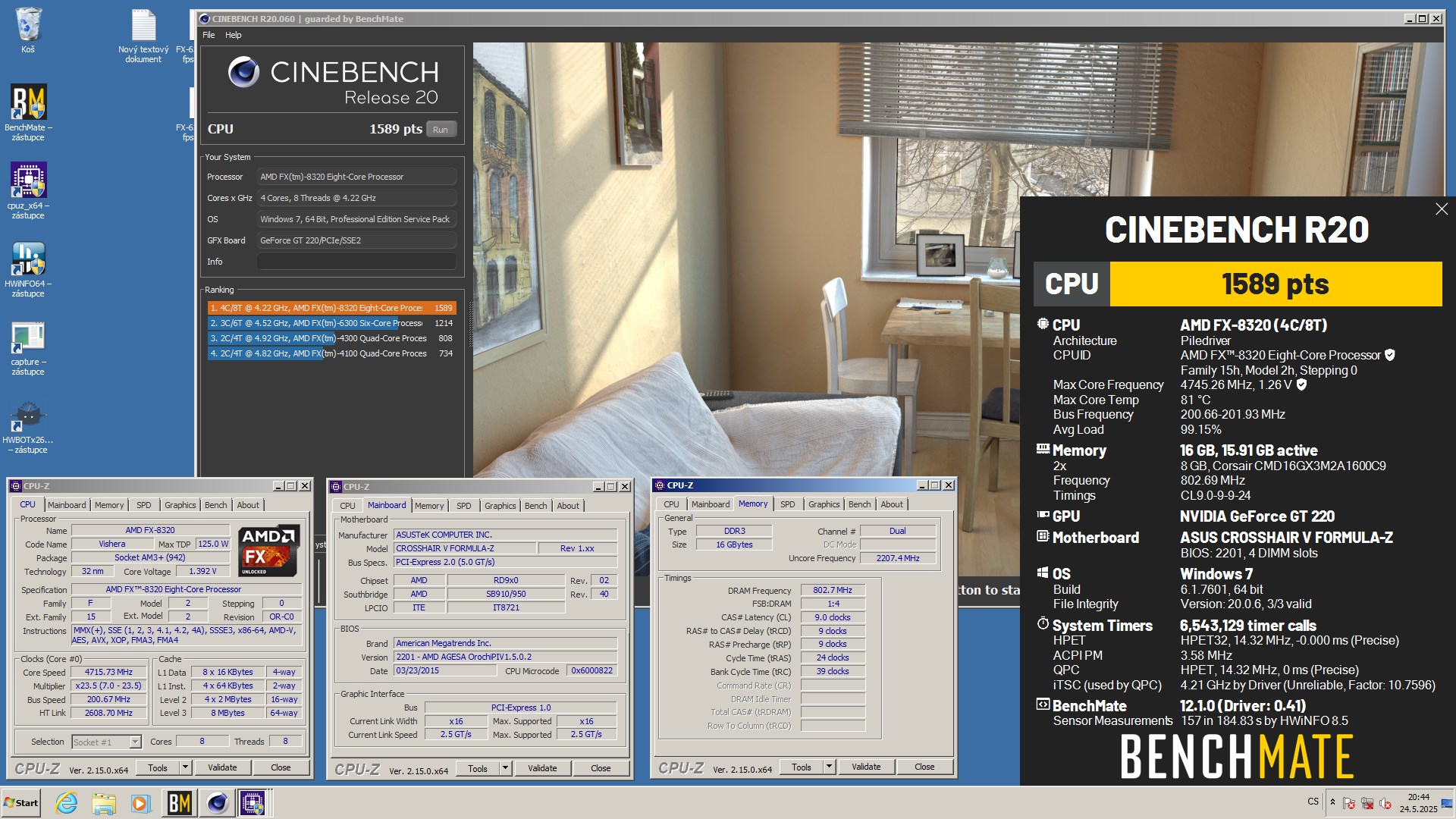Expand the Tools arrow in the right CPU-Z window
The image size is (1456, 819).
[x=828, y=767]
